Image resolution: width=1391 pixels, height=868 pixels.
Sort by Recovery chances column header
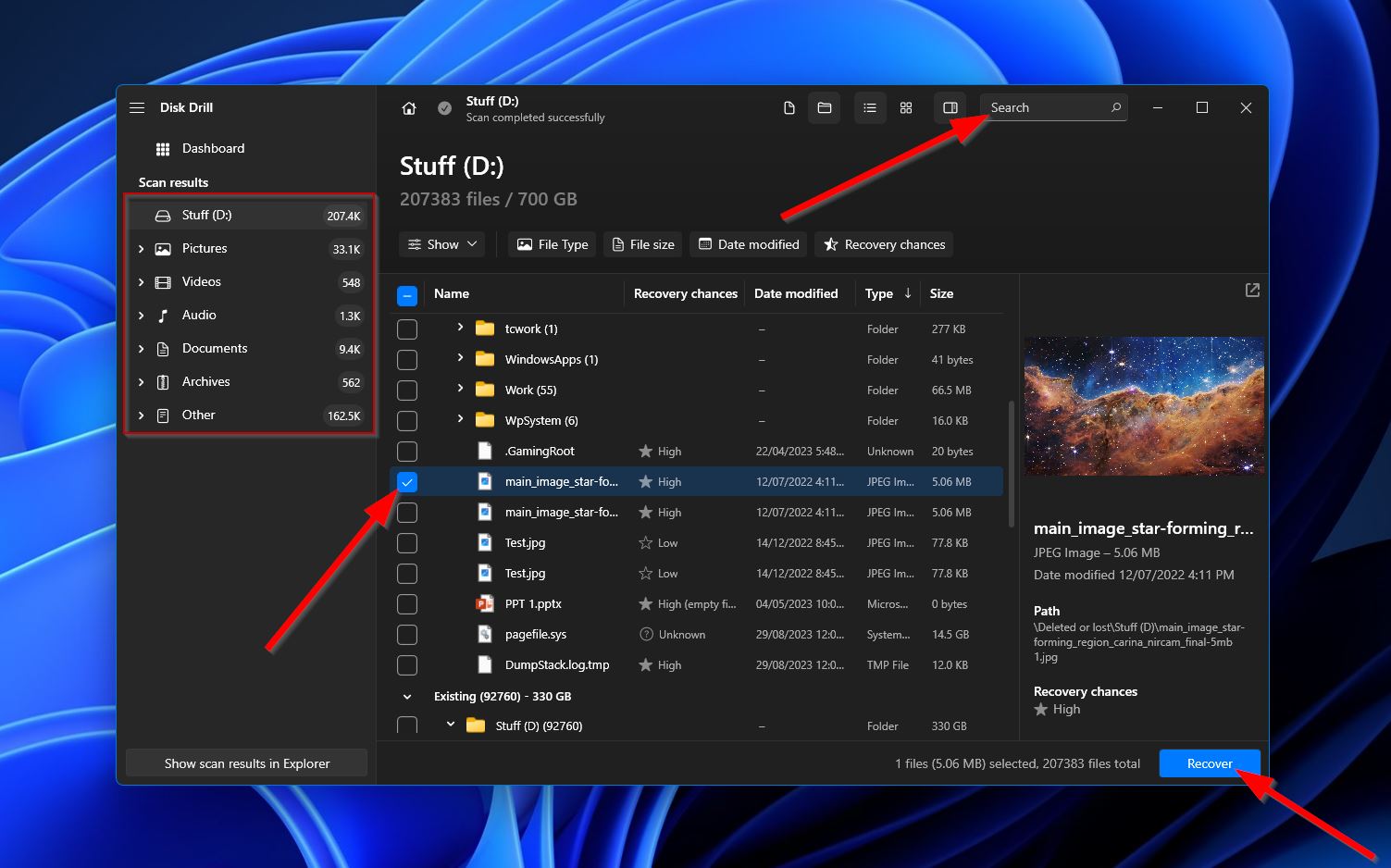click(686, 293)
